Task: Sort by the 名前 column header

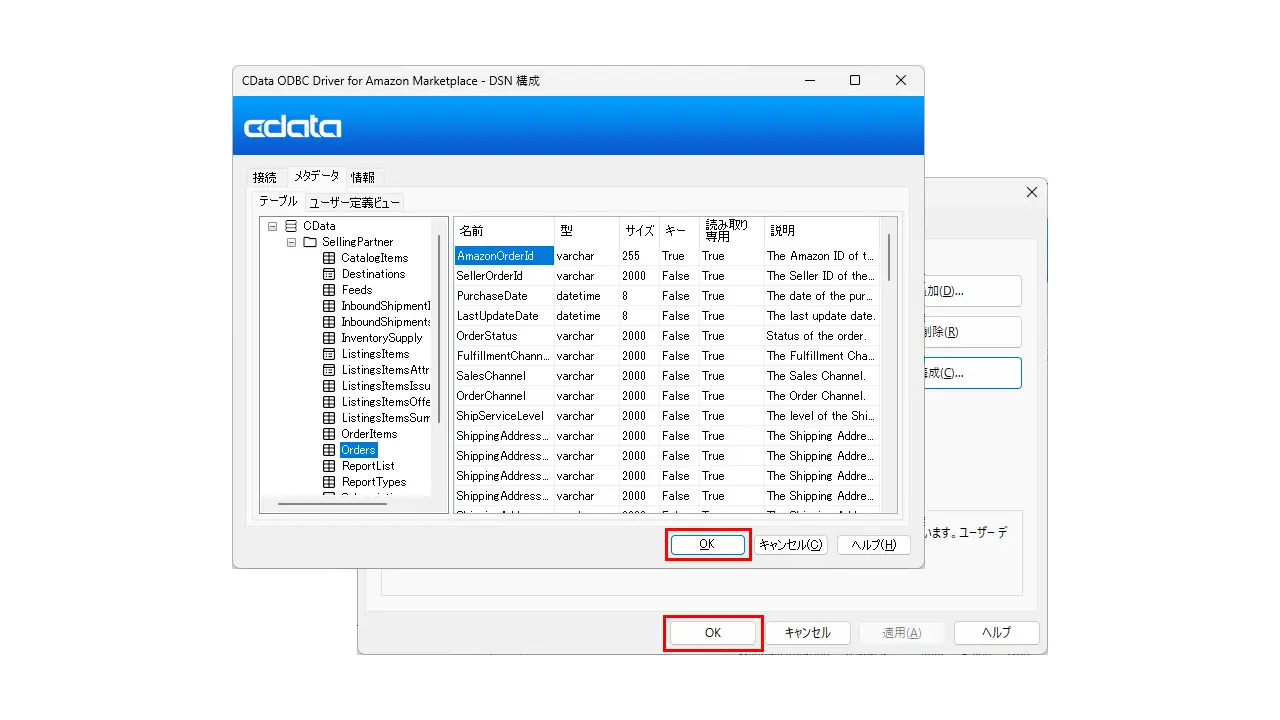Action: (x=504, y=231)
